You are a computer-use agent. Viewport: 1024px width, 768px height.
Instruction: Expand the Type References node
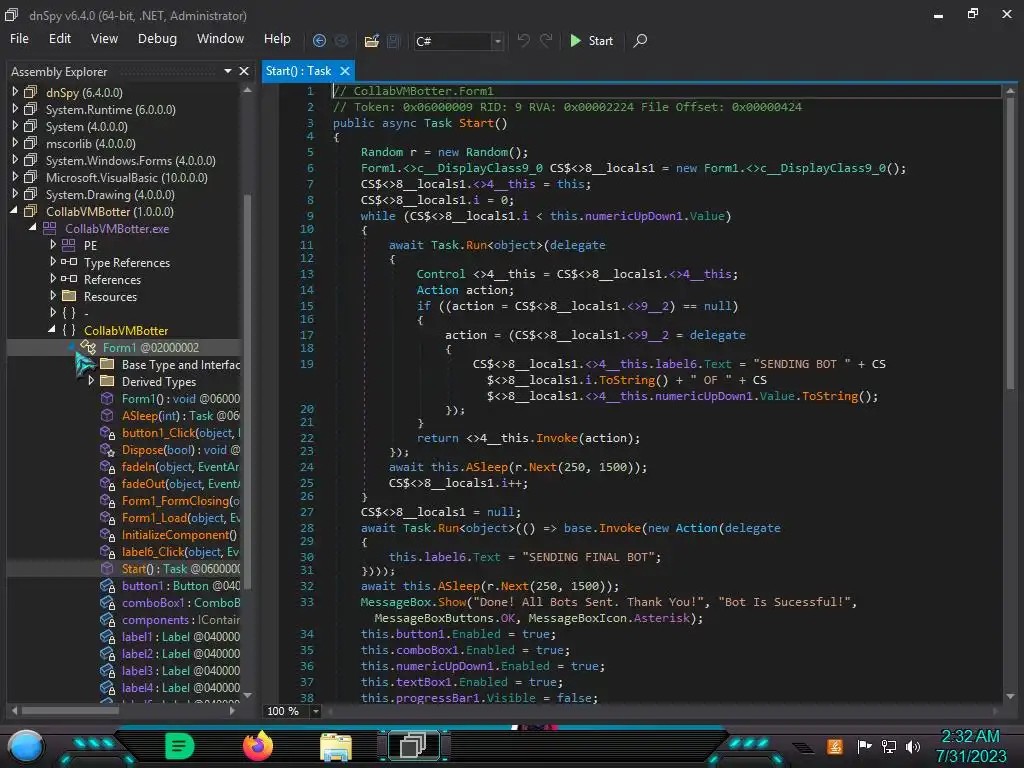pyautogui.click(x=53, y=262)
